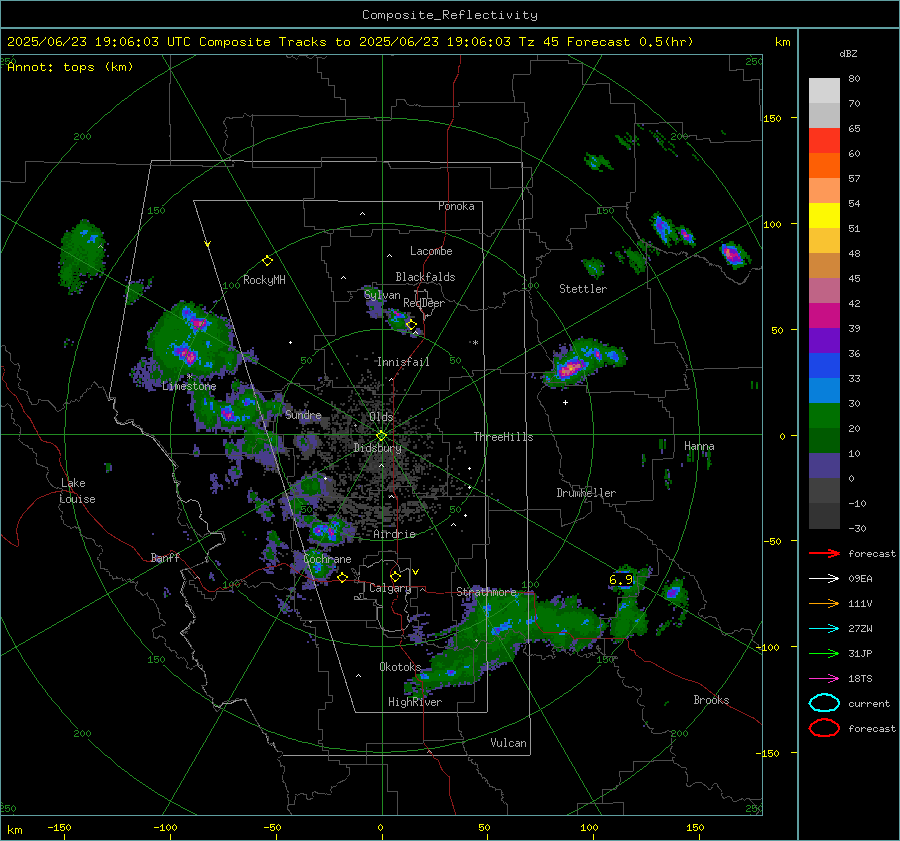Viewport: 900px width, 841px height.
Task: Click the Calgary city label
Action: [x=390, y=588]
